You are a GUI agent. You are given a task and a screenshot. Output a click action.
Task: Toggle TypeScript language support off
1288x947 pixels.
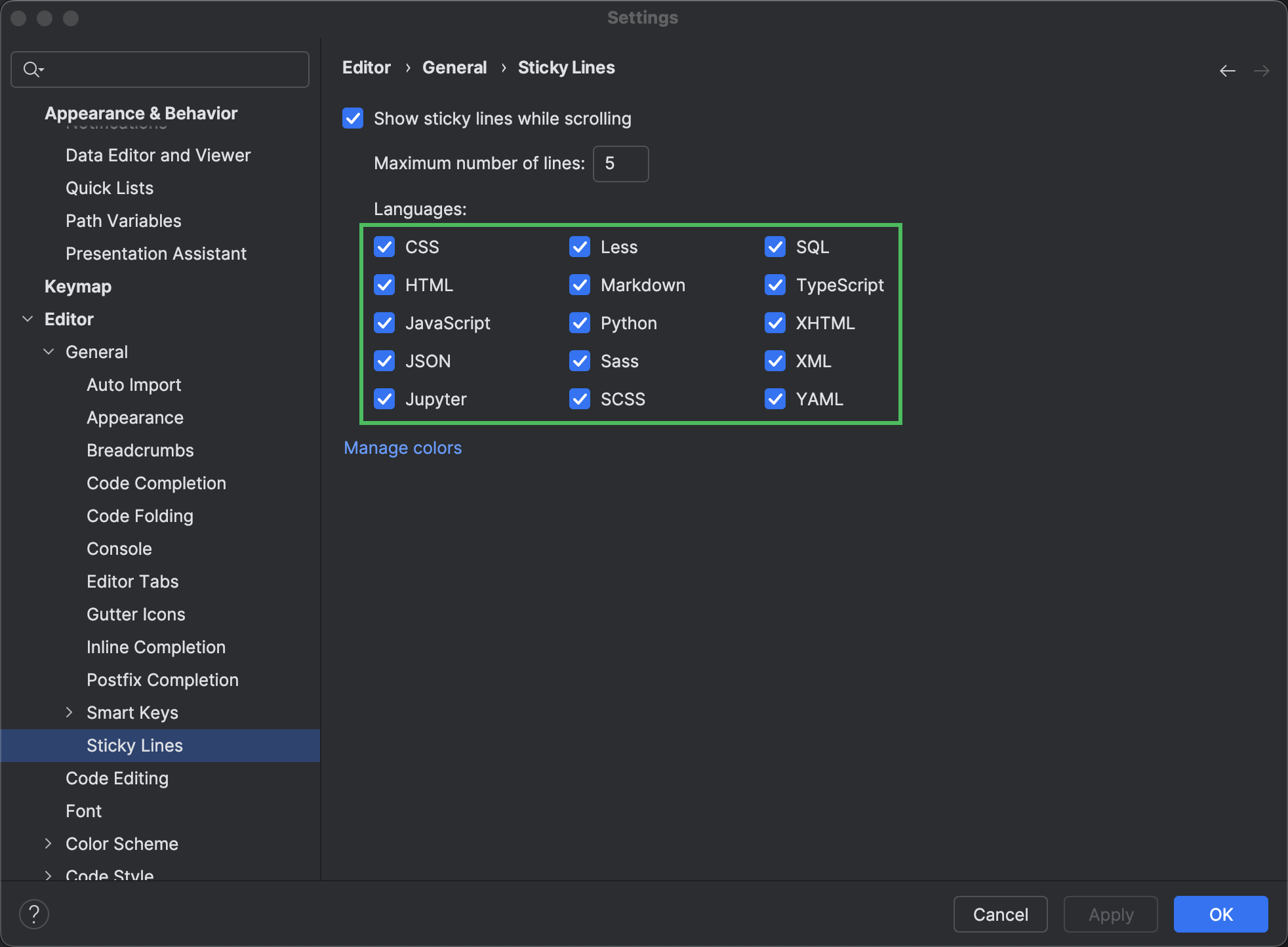point(775,285)
